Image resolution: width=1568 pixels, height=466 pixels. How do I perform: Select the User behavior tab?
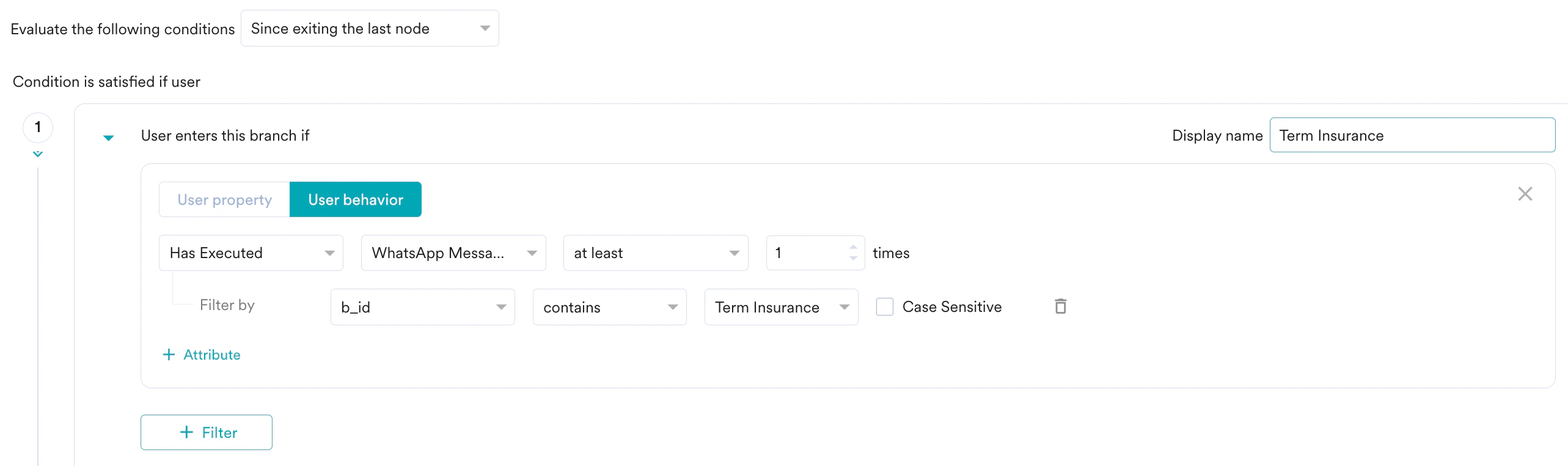[x=355, y=199]
